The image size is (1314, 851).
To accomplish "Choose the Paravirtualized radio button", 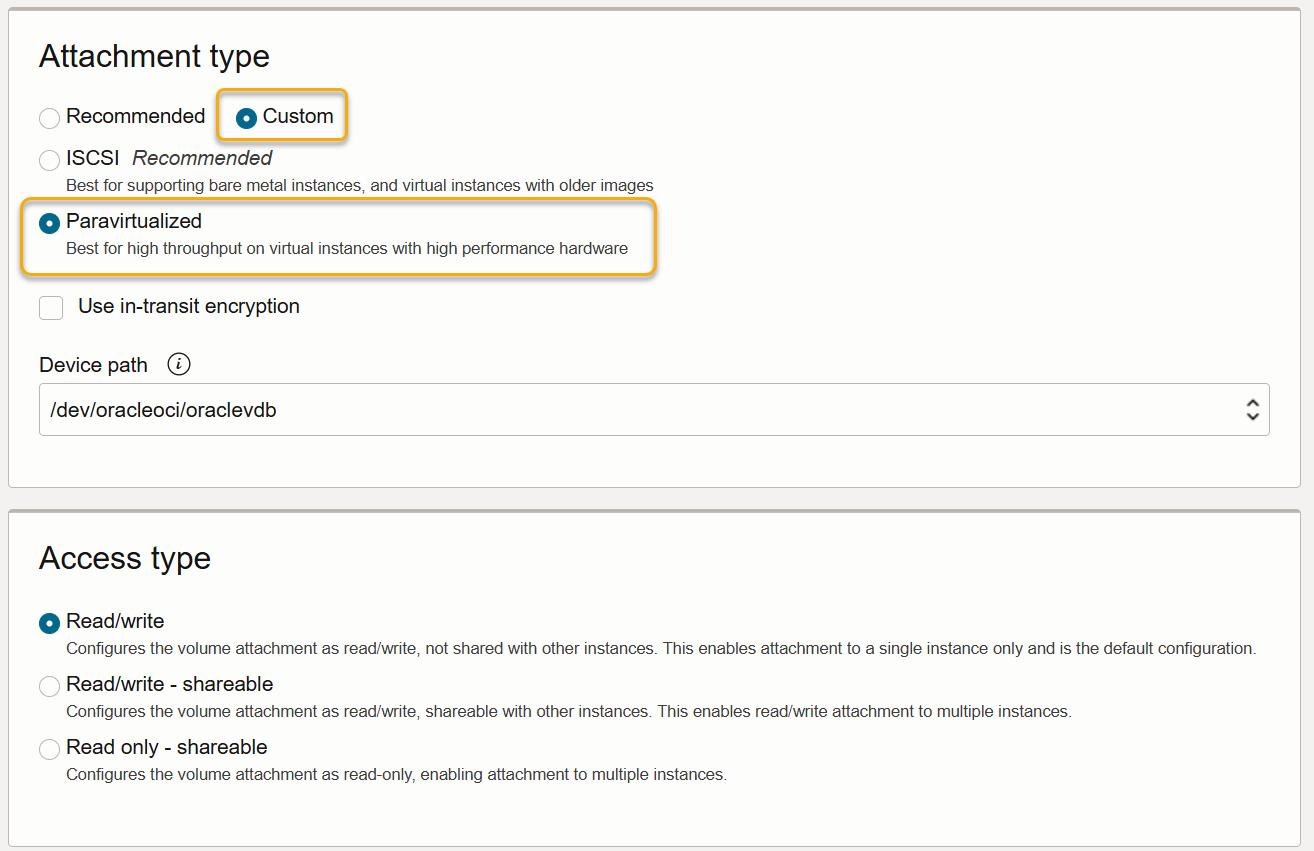I will tap(49, 223).
